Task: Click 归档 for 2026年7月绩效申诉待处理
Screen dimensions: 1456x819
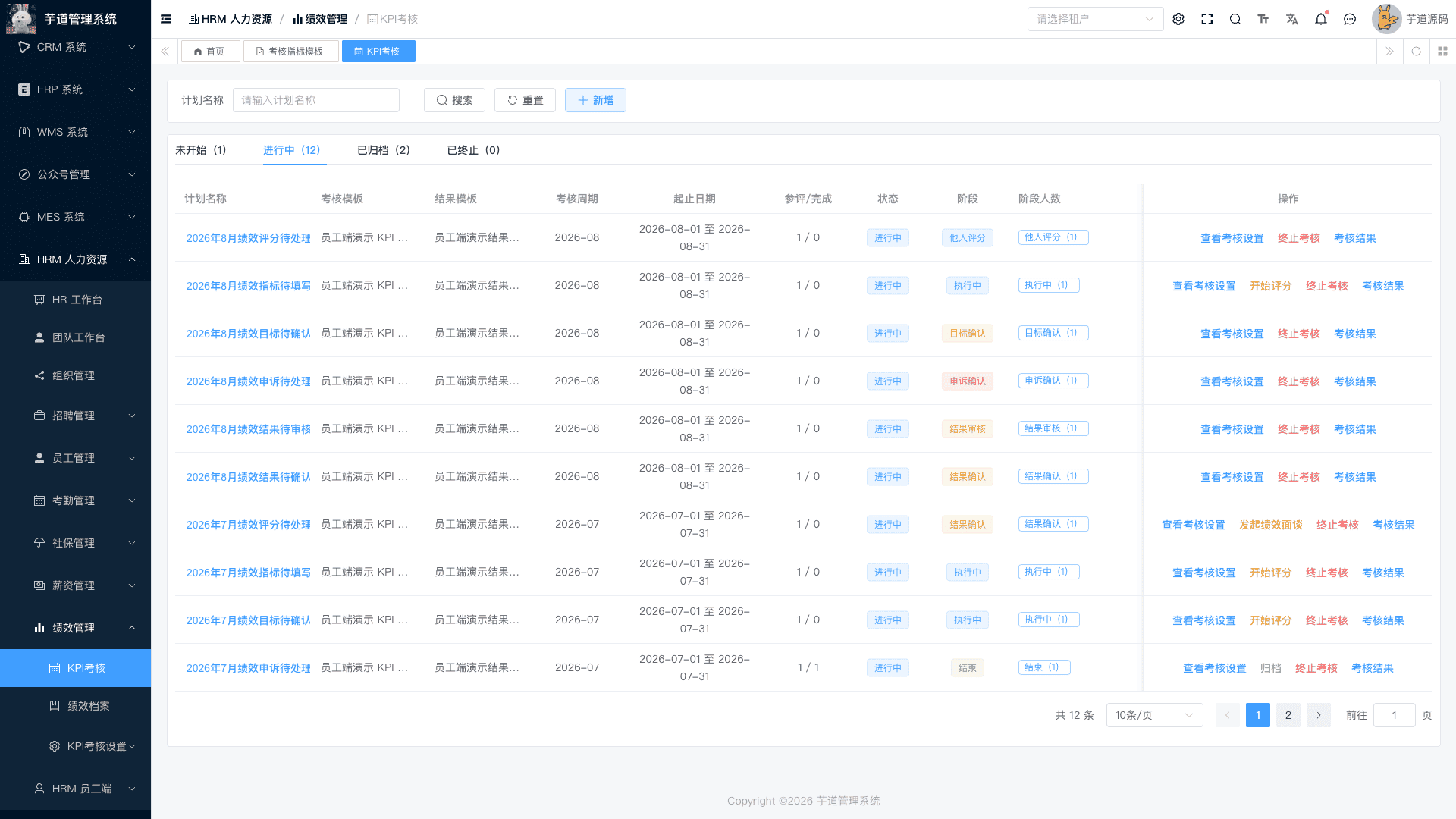Action: (1271, 668)
